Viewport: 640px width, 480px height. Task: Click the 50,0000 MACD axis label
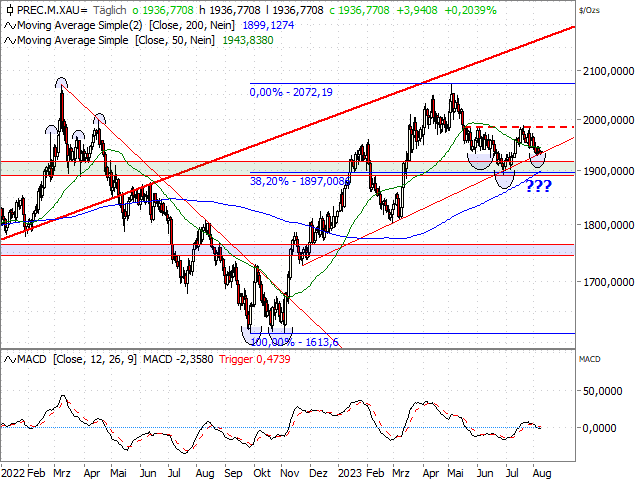(602, 391)
